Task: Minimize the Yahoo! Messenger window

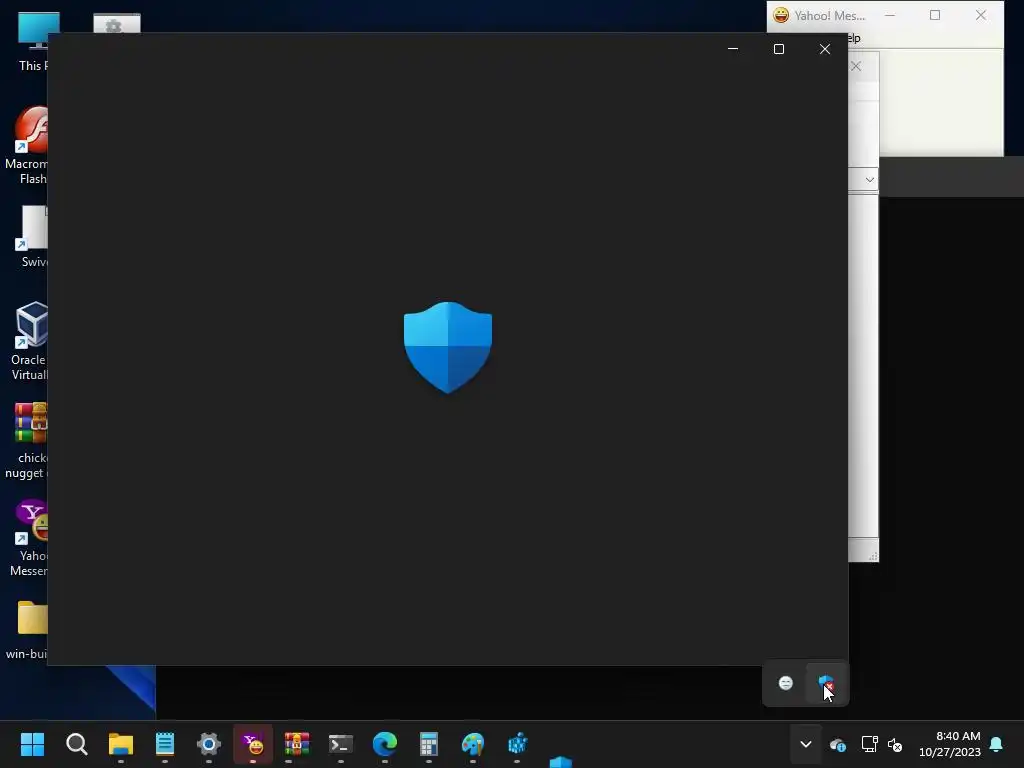Action: [889, 15]
